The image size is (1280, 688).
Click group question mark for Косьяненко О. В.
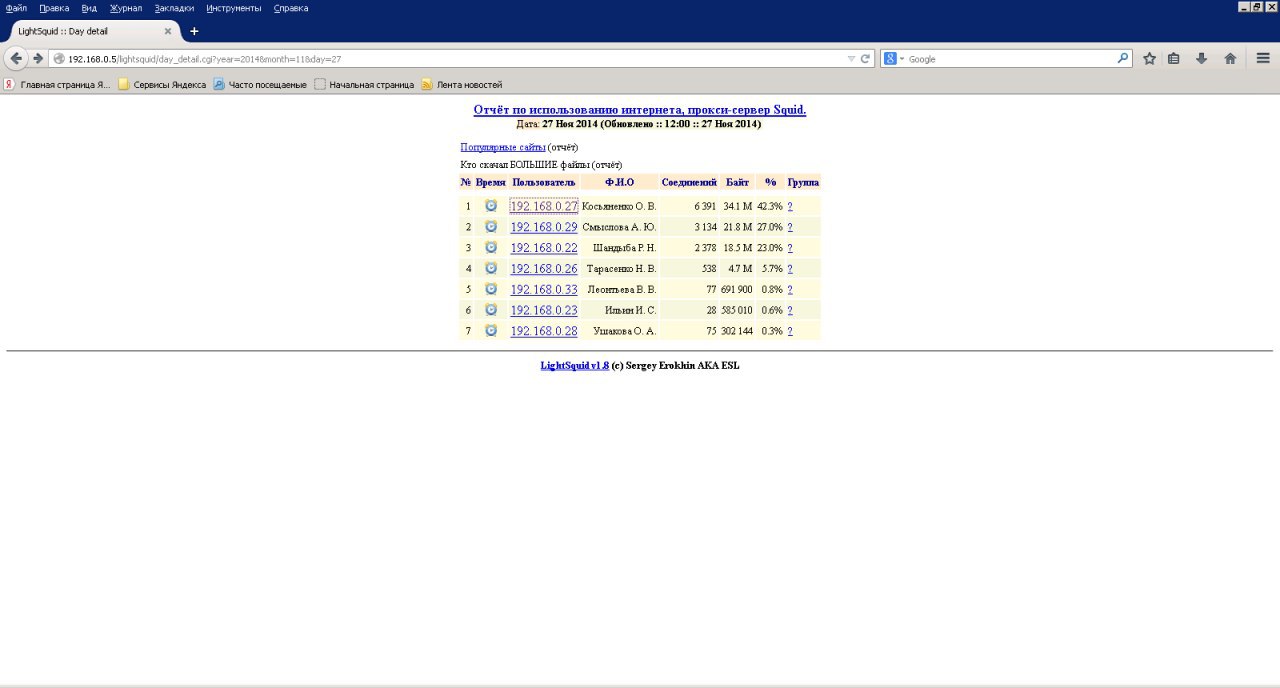point(790,206)
